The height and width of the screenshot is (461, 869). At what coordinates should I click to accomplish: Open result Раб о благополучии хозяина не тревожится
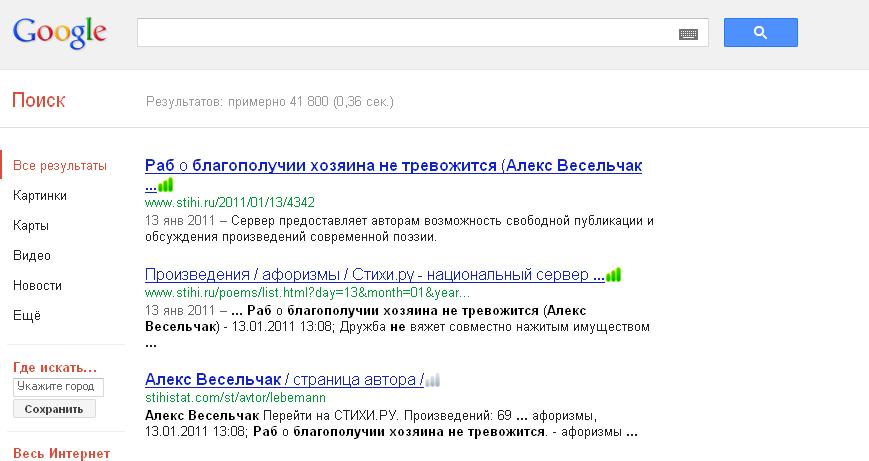[393, 165]
